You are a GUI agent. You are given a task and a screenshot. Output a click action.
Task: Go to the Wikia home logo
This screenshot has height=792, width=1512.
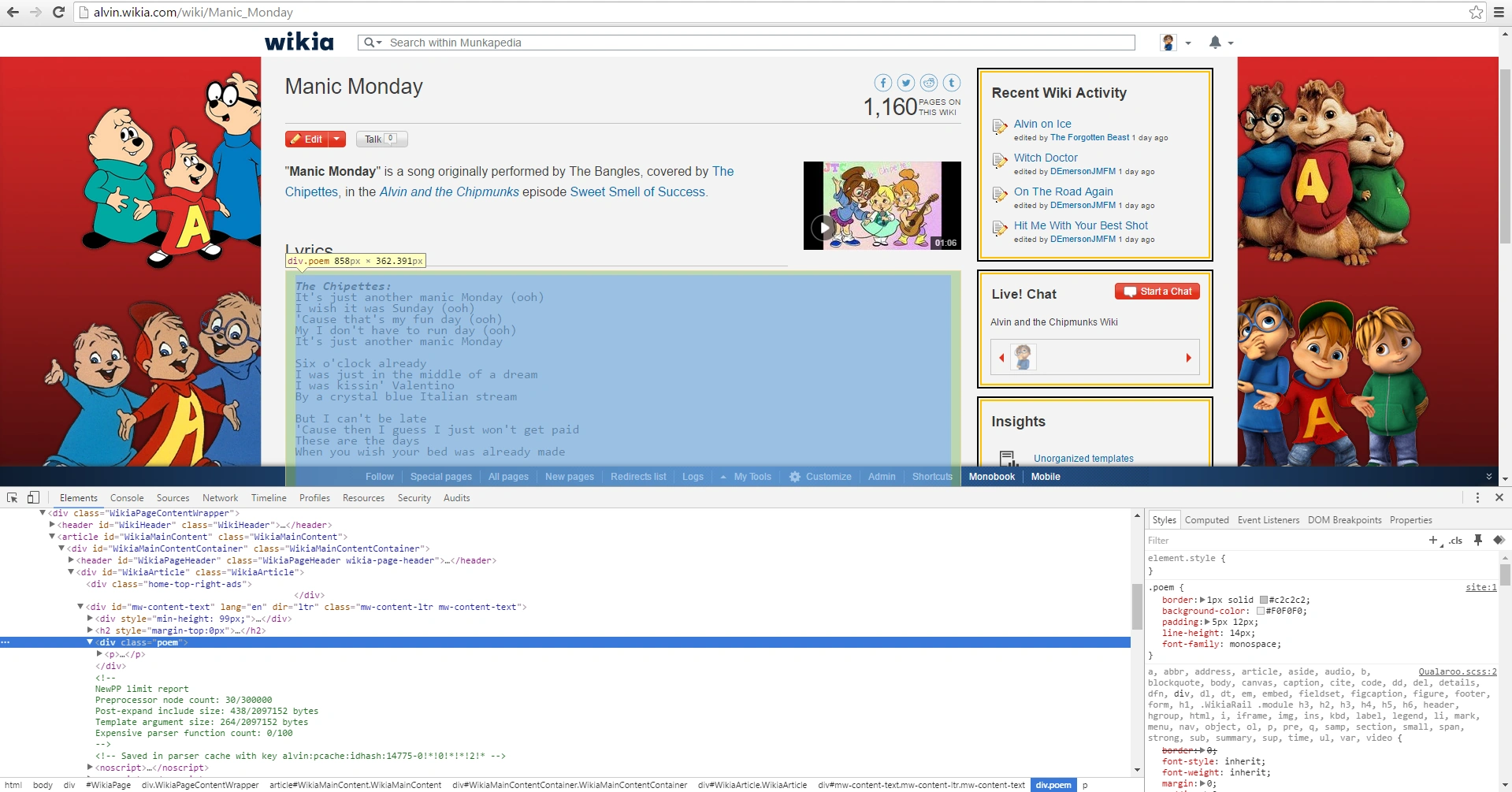(x=299, y=42)
